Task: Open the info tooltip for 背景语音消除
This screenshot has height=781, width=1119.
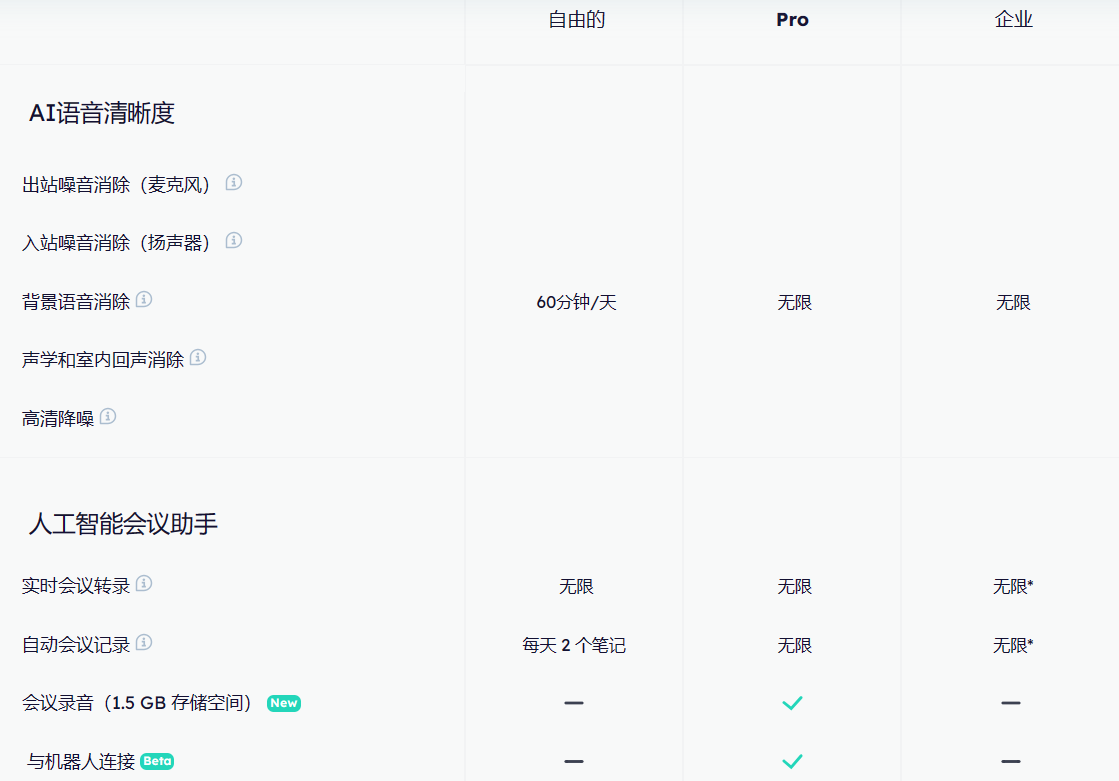Action: (x=144, y=300)
